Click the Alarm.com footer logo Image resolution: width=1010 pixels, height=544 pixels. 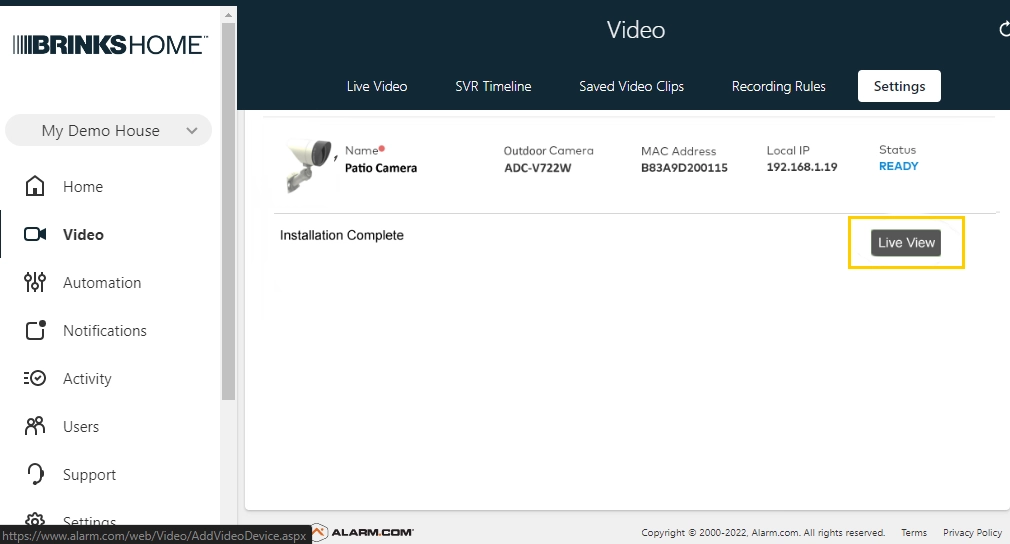click(363, 532)
